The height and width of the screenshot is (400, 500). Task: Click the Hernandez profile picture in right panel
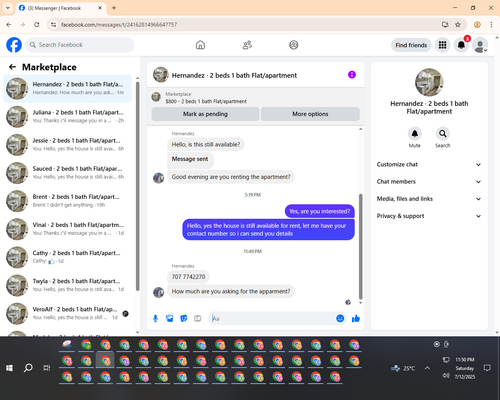point(429,82)
